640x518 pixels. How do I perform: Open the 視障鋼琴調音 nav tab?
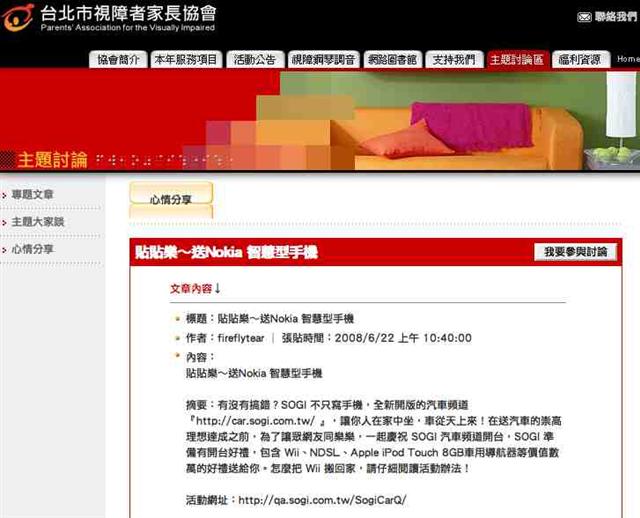pyautogui.click(x=323, y=60)
